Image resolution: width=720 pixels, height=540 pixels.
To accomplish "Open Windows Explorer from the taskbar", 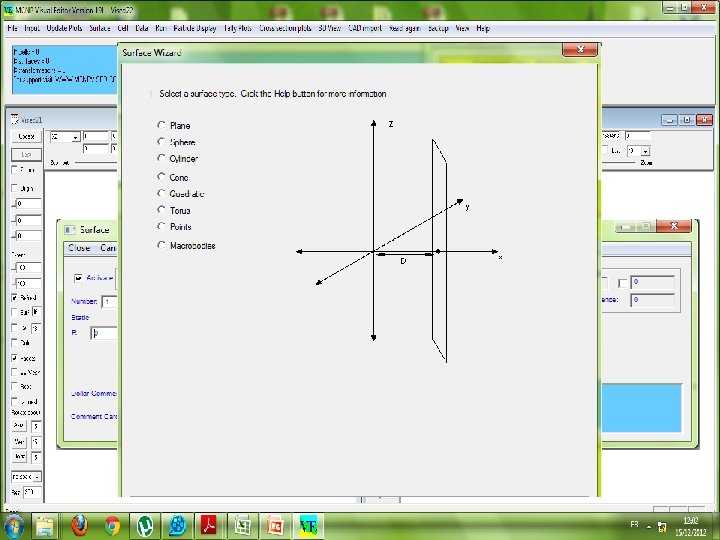I will pos(45,526).
